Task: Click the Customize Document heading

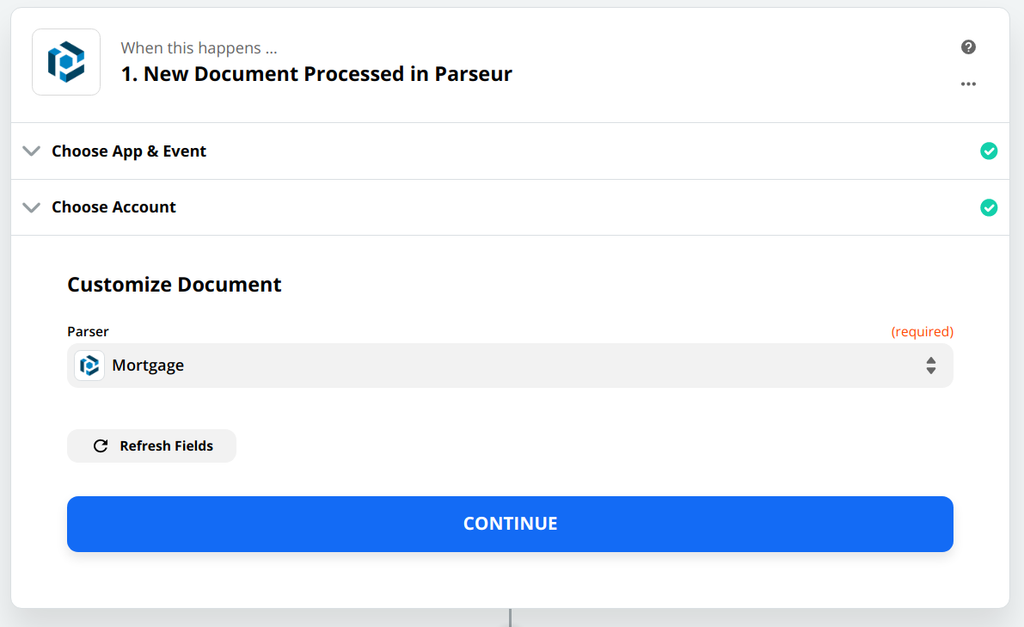Action: point(174,285)
